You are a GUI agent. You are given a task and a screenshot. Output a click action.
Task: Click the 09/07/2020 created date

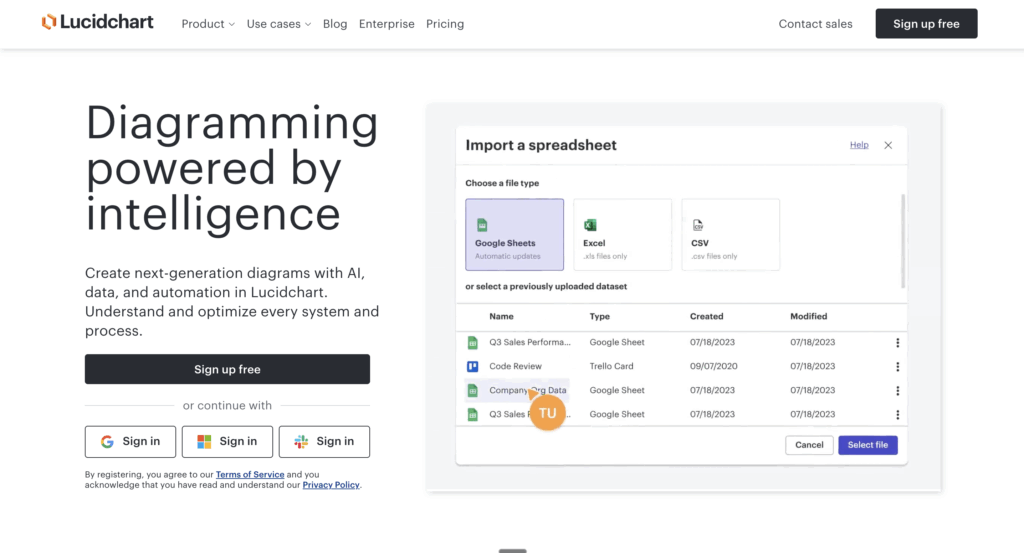click(714, 366)
